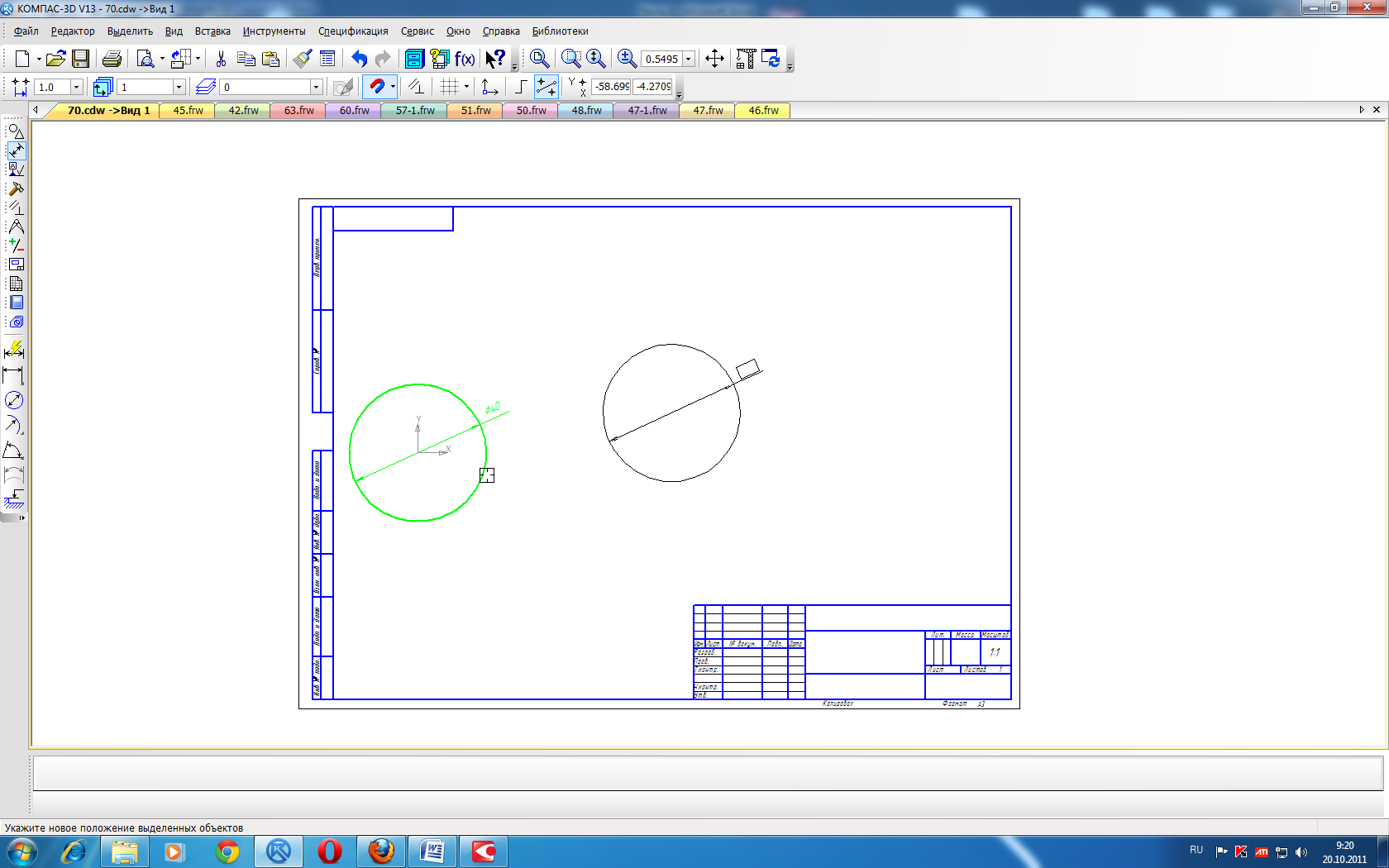Screen dimensions: 1389x868
Task: Print the document
Action: 112,59
